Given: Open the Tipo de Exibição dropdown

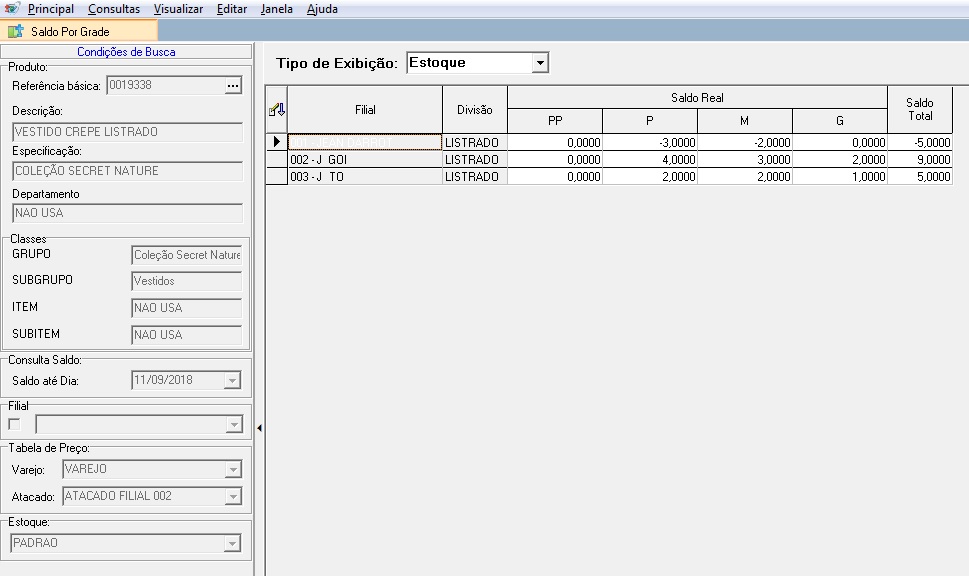Looking at the screenshot, I should coord(540,63).
